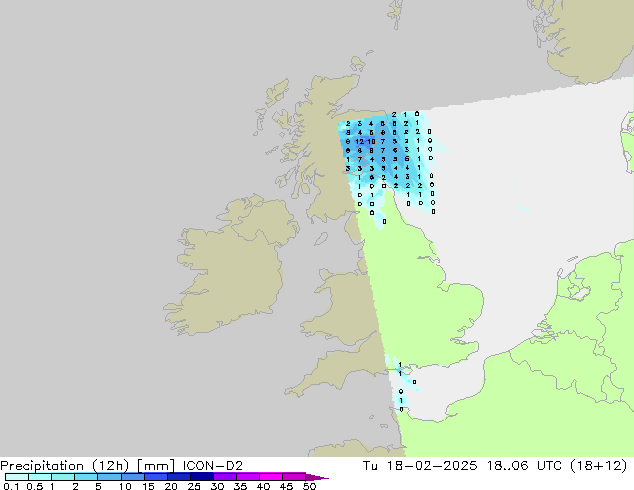The image size is (634, 490).
Task: Click the 'Precipitation (12h) [mm]' title text
Action: pos(87,466)
